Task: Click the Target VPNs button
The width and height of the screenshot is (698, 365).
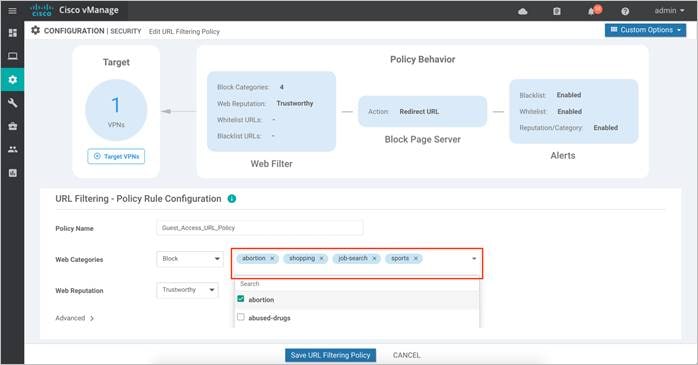Action: coord(116,156)
